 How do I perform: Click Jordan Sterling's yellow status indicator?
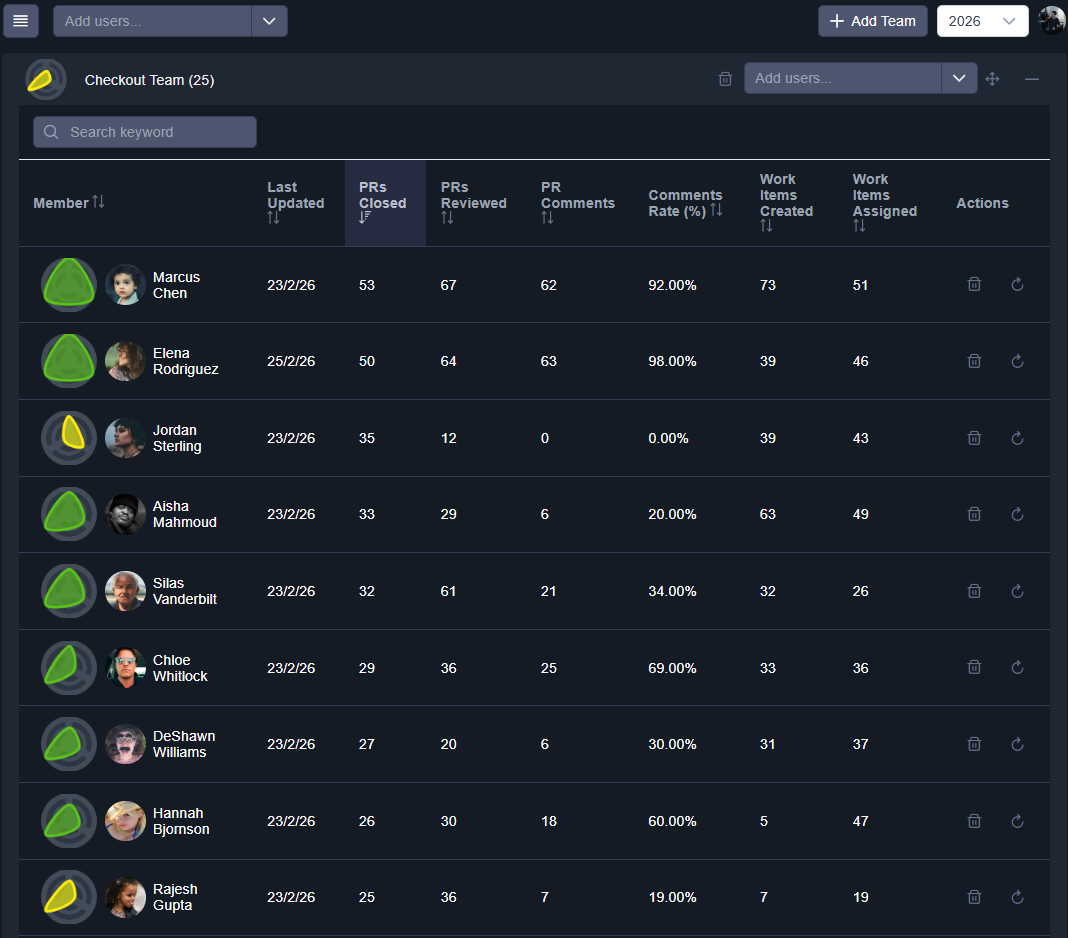tap(68, 437)
